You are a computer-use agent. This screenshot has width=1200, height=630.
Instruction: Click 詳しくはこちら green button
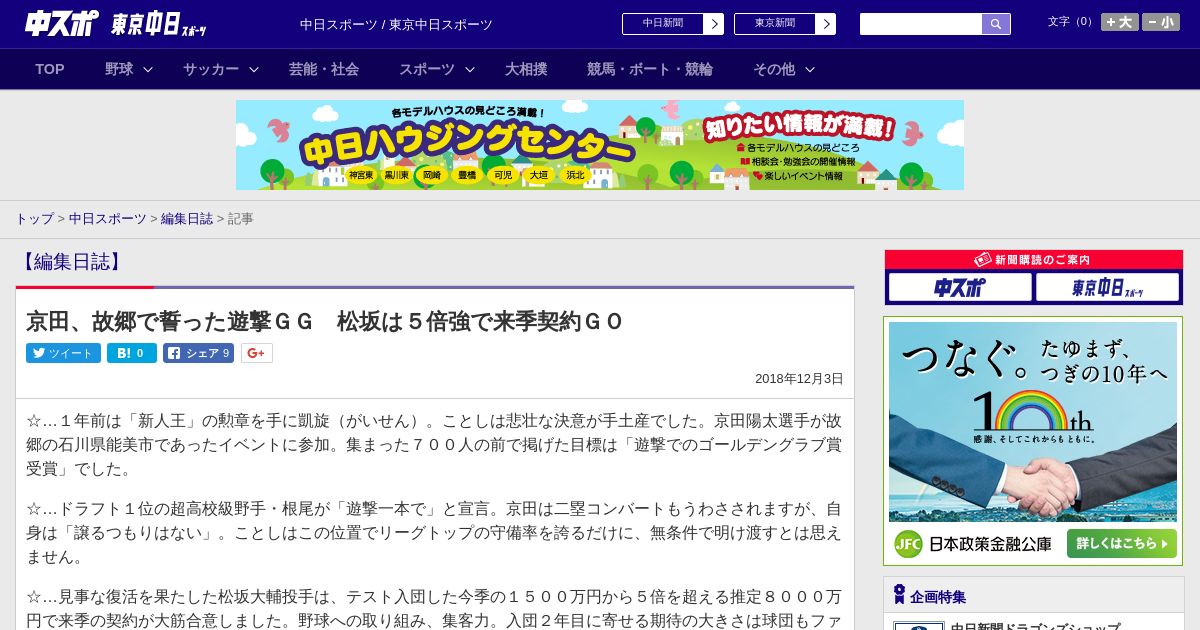pos(1122,544)
